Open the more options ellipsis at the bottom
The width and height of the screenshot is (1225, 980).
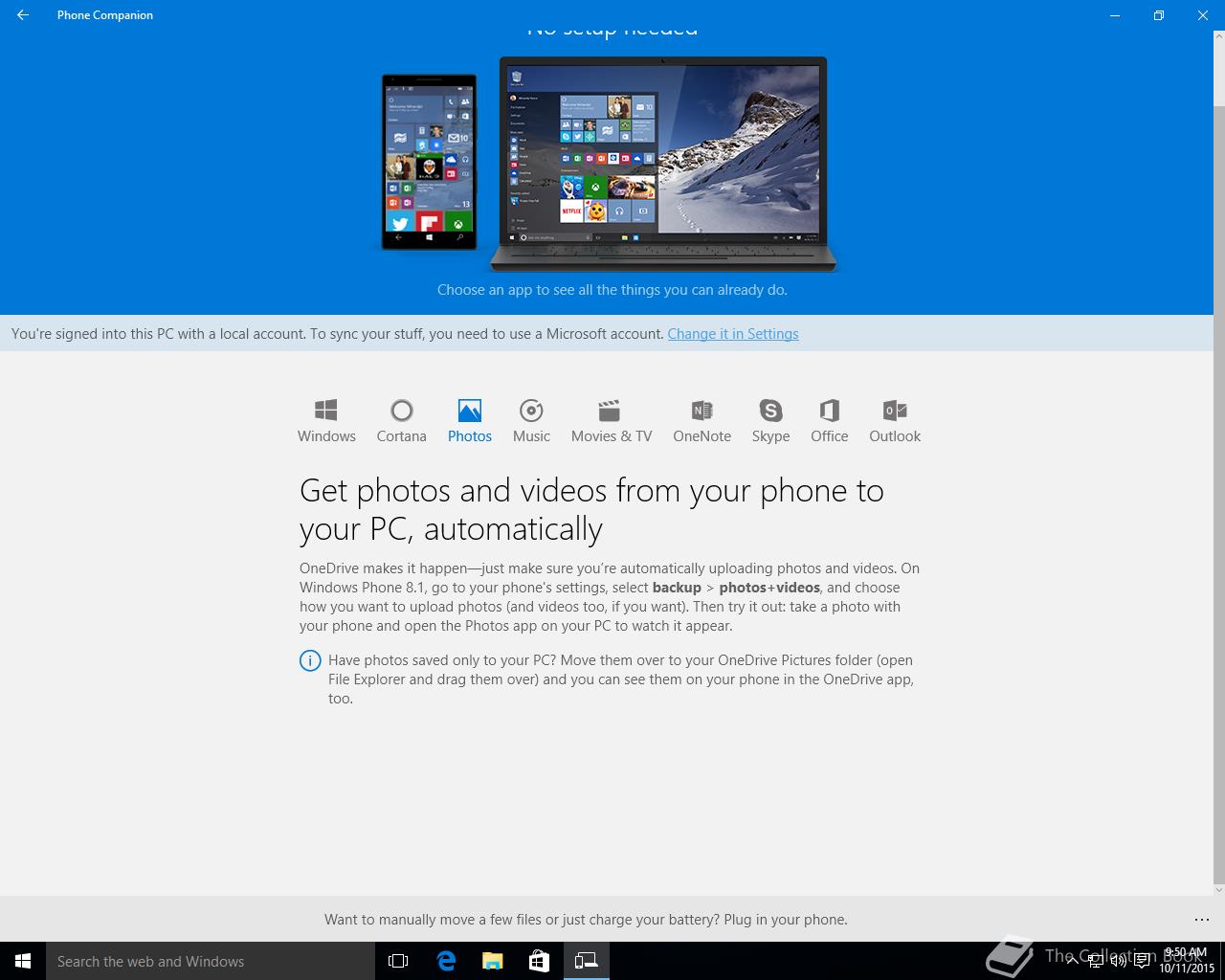1201,920
